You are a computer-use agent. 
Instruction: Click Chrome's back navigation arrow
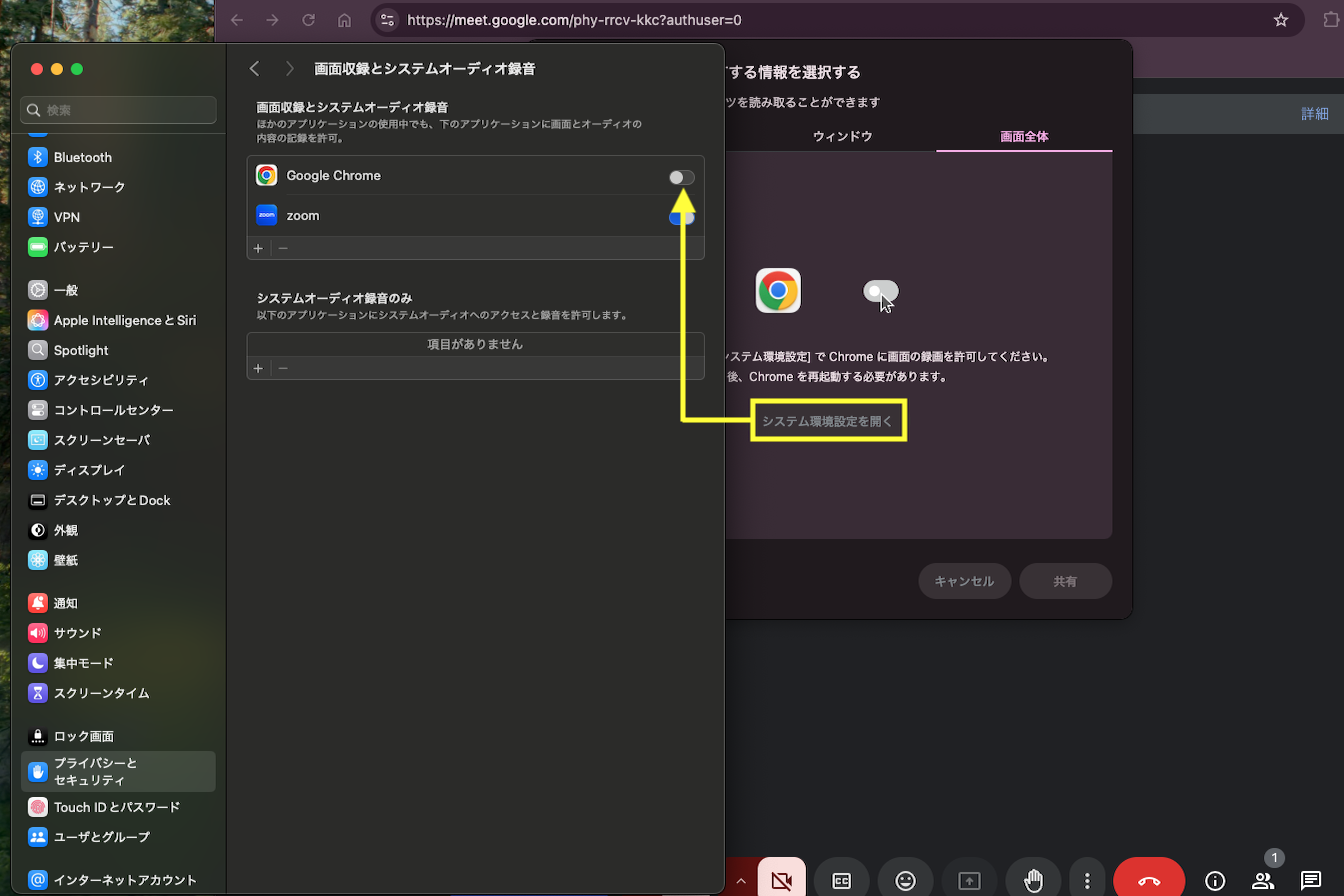coord(236,20)
